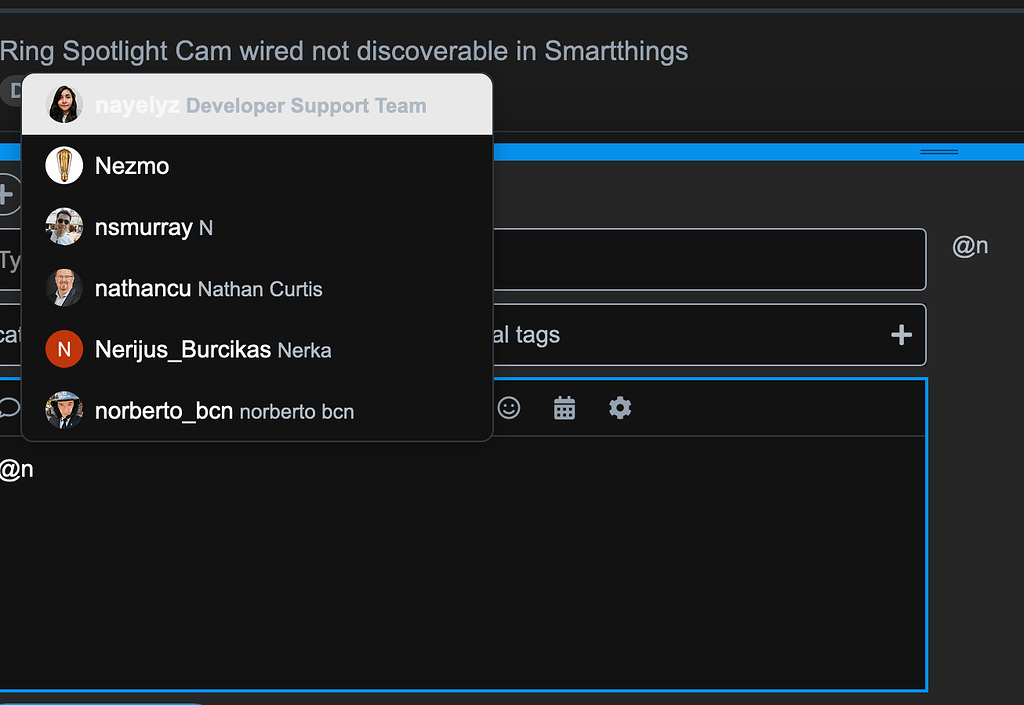Grab the composer resize handle
This screenshot has height=705, width=1024.
pos(938,152)
